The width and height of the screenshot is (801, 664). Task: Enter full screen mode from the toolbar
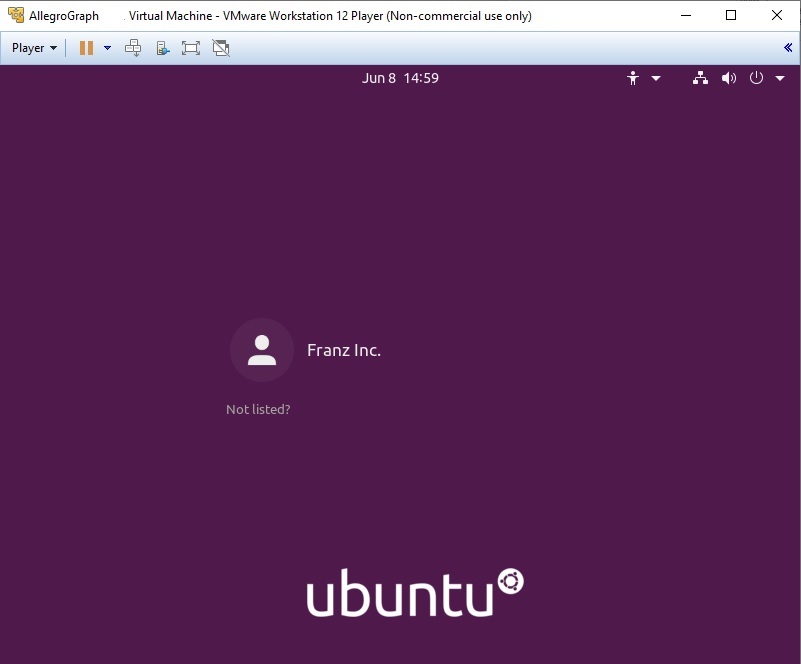(x=190, y=47)
